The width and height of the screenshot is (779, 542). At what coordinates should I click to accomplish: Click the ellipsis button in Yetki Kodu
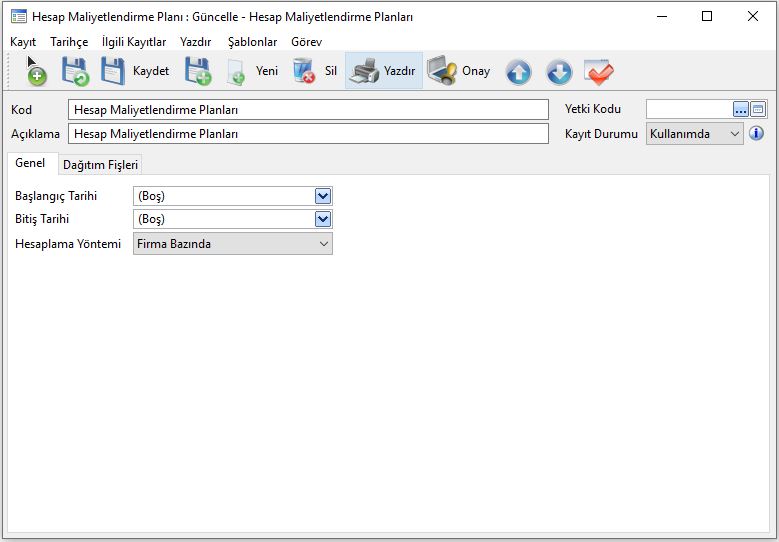coord(741,109)
